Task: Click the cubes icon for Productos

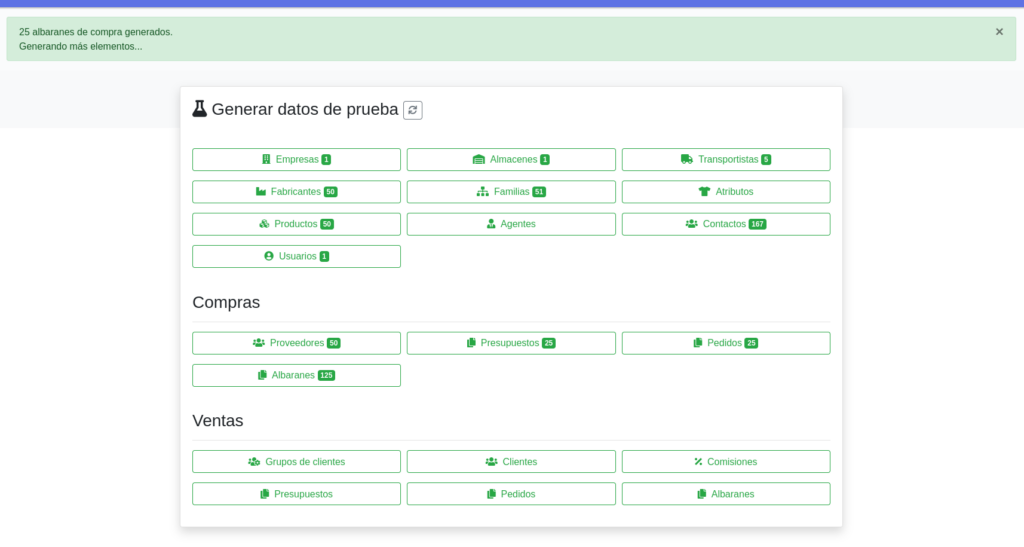Action: click(x=264, y=224)
